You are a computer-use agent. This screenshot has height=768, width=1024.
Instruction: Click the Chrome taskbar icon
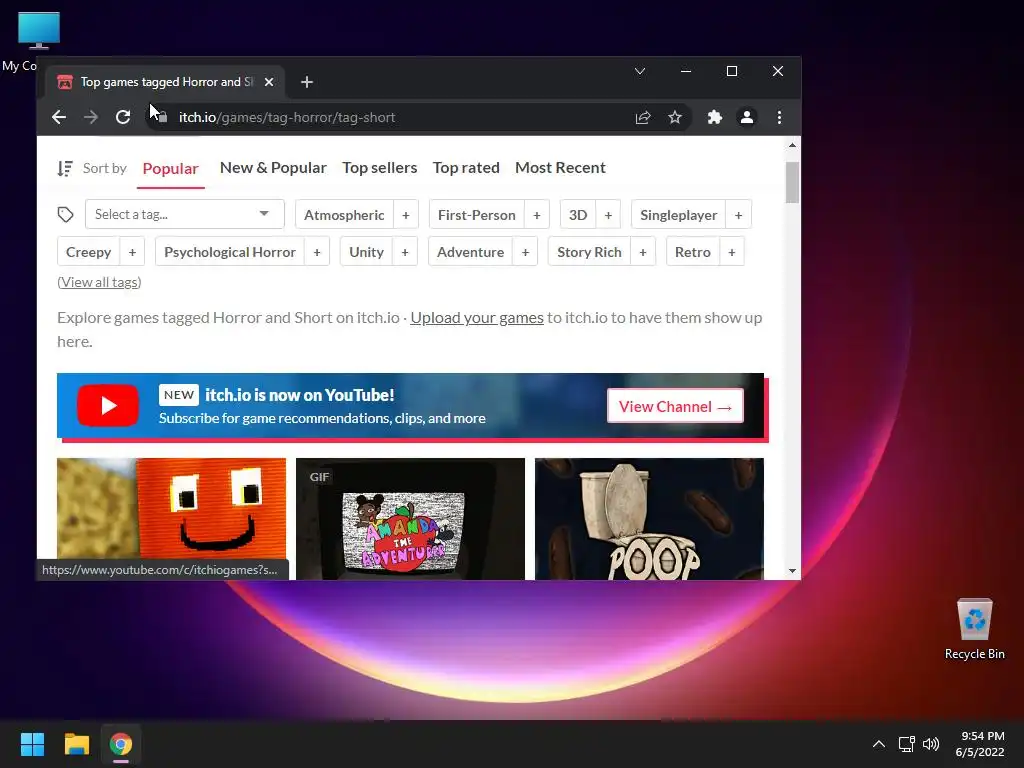pos(121,744)
